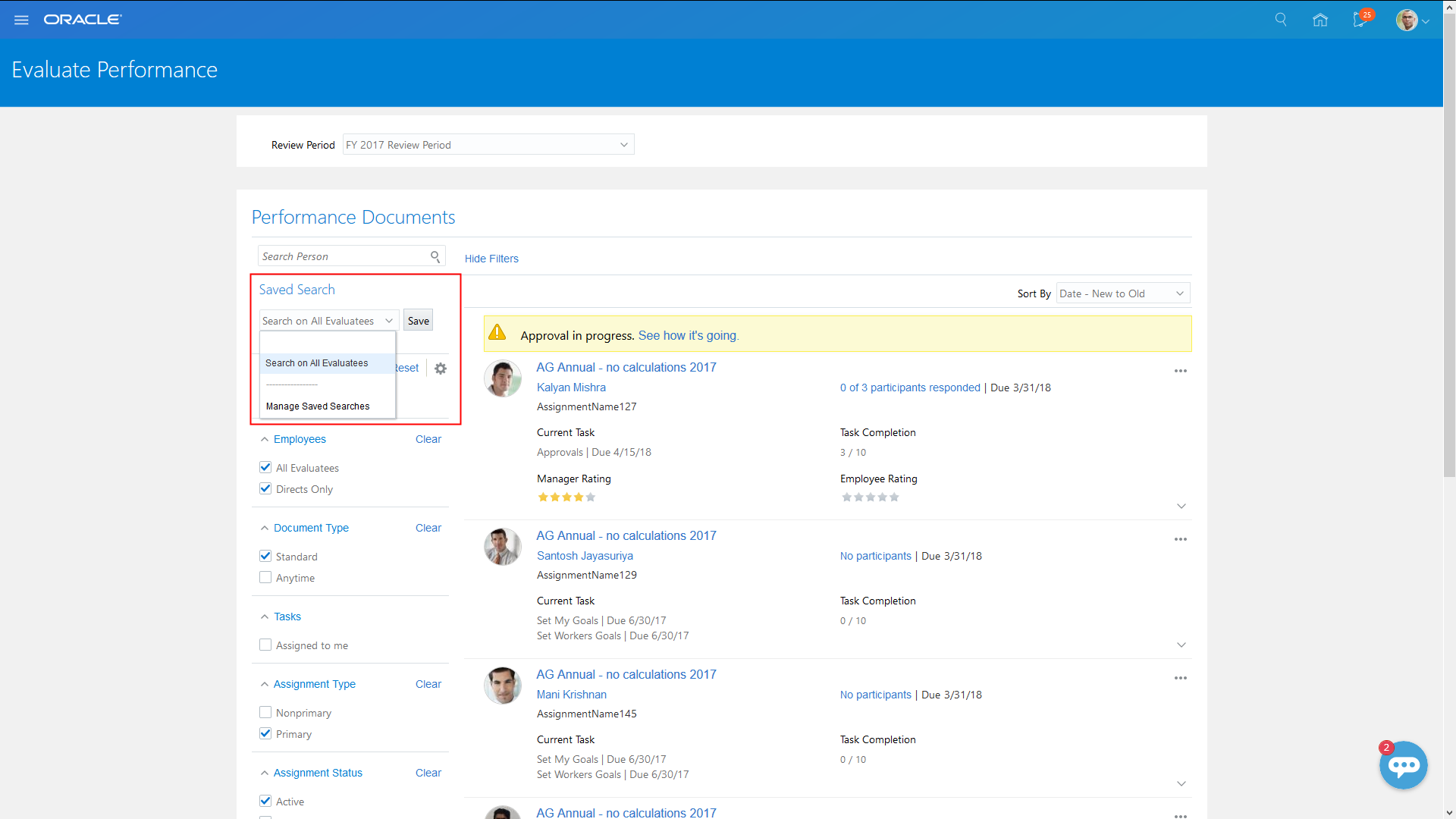Viewport: 1456px width, 819px height.
Task: Open actions menu for Kalyan Mishra document
Action: point(1181,371)
